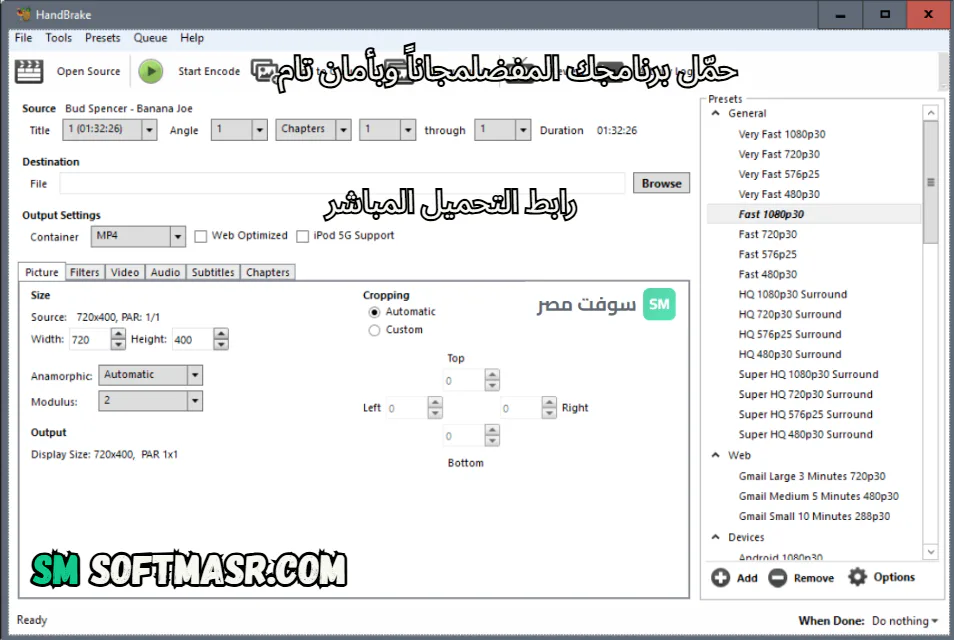Open the Queue menu

(x=150, y=38)
